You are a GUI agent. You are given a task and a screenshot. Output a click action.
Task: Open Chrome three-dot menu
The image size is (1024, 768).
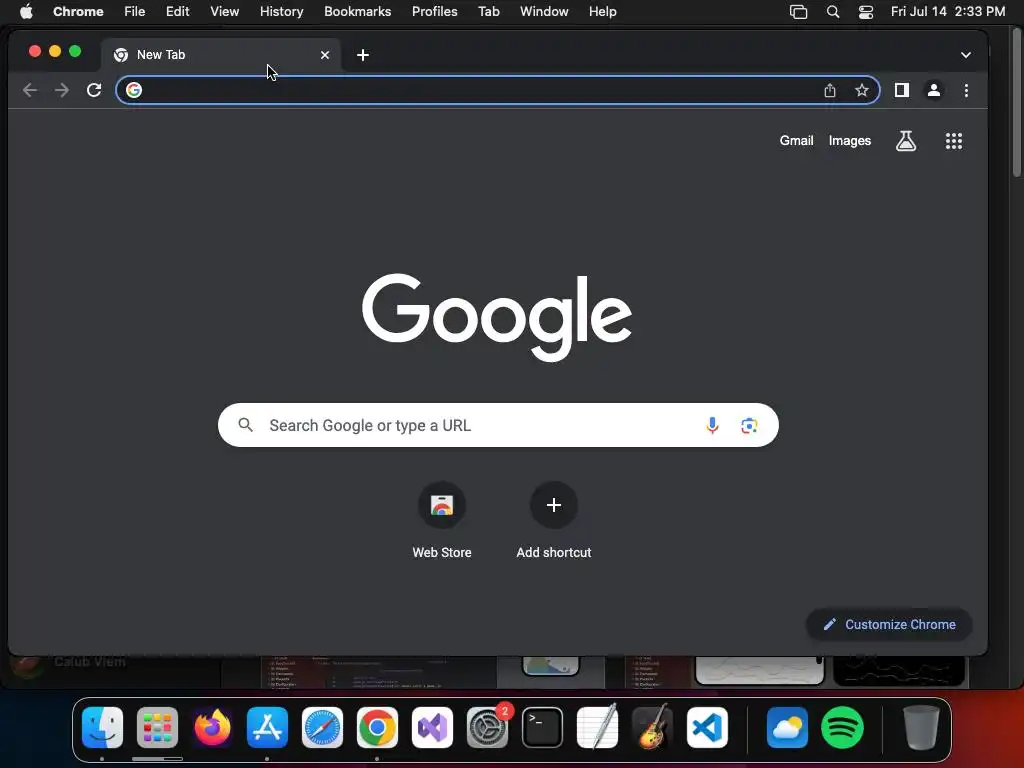[x=967, y=90]
